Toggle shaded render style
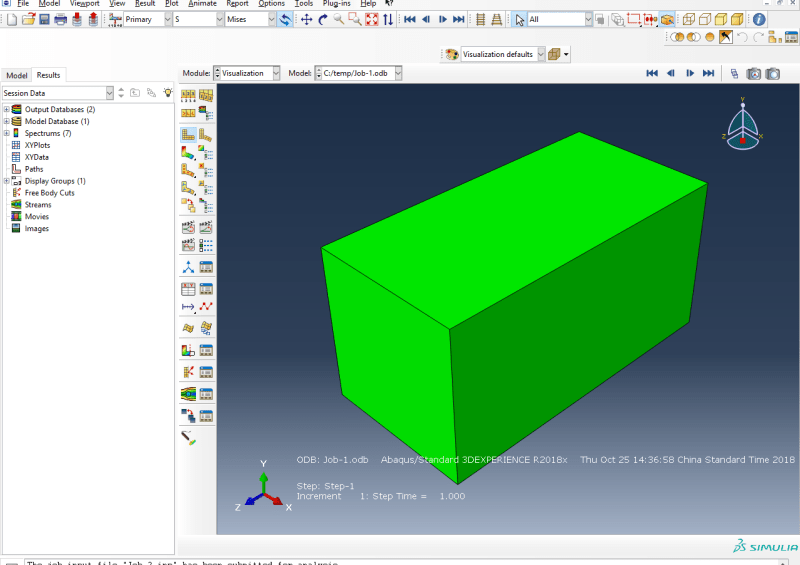Screen dimensions: 800x565 tap(737, 19)
